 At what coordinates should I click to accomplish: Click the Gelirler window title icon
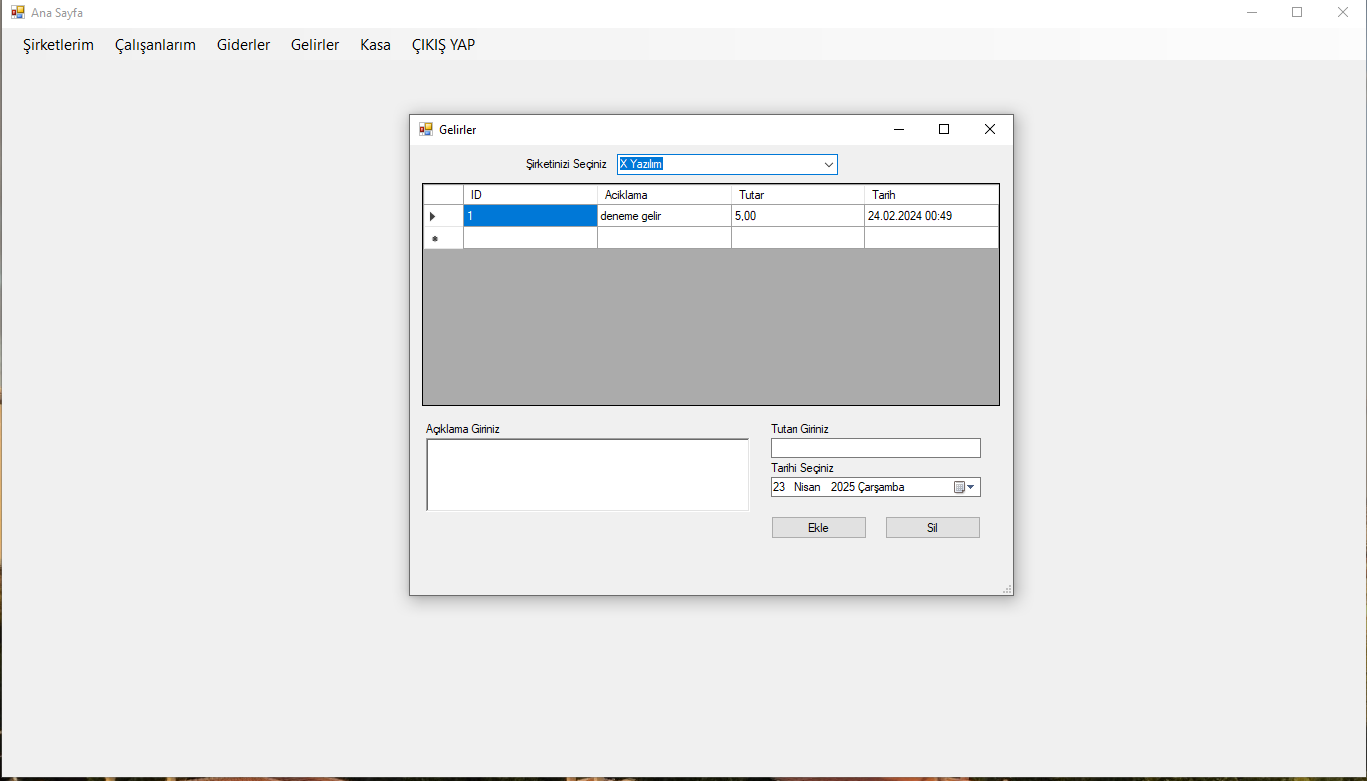click(x=426, y=130)
